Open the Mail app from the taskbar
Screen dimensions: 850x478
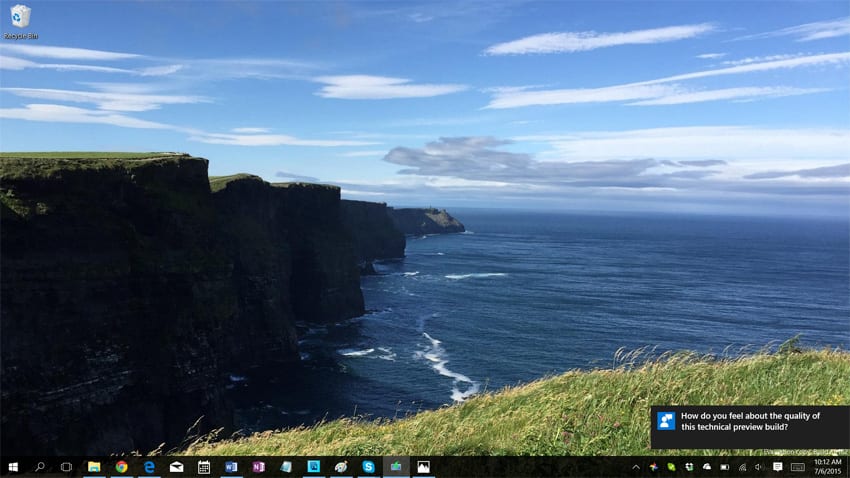pyautogui.click(x=176, y=467)
